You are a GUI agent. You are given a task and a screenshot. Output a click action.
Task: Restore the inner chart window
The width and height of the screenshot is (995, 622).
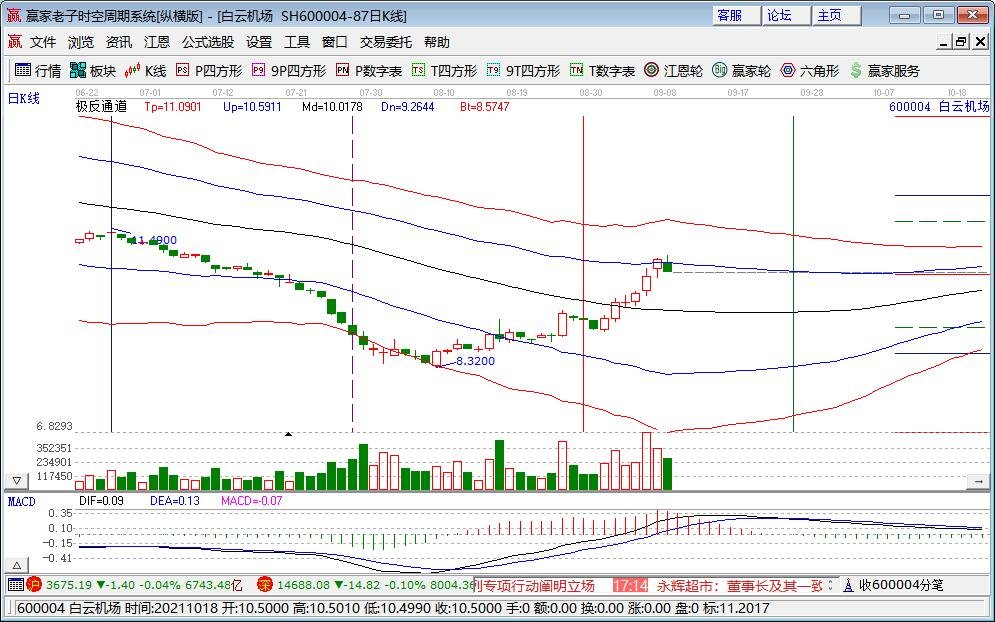(x=962, y=43)
